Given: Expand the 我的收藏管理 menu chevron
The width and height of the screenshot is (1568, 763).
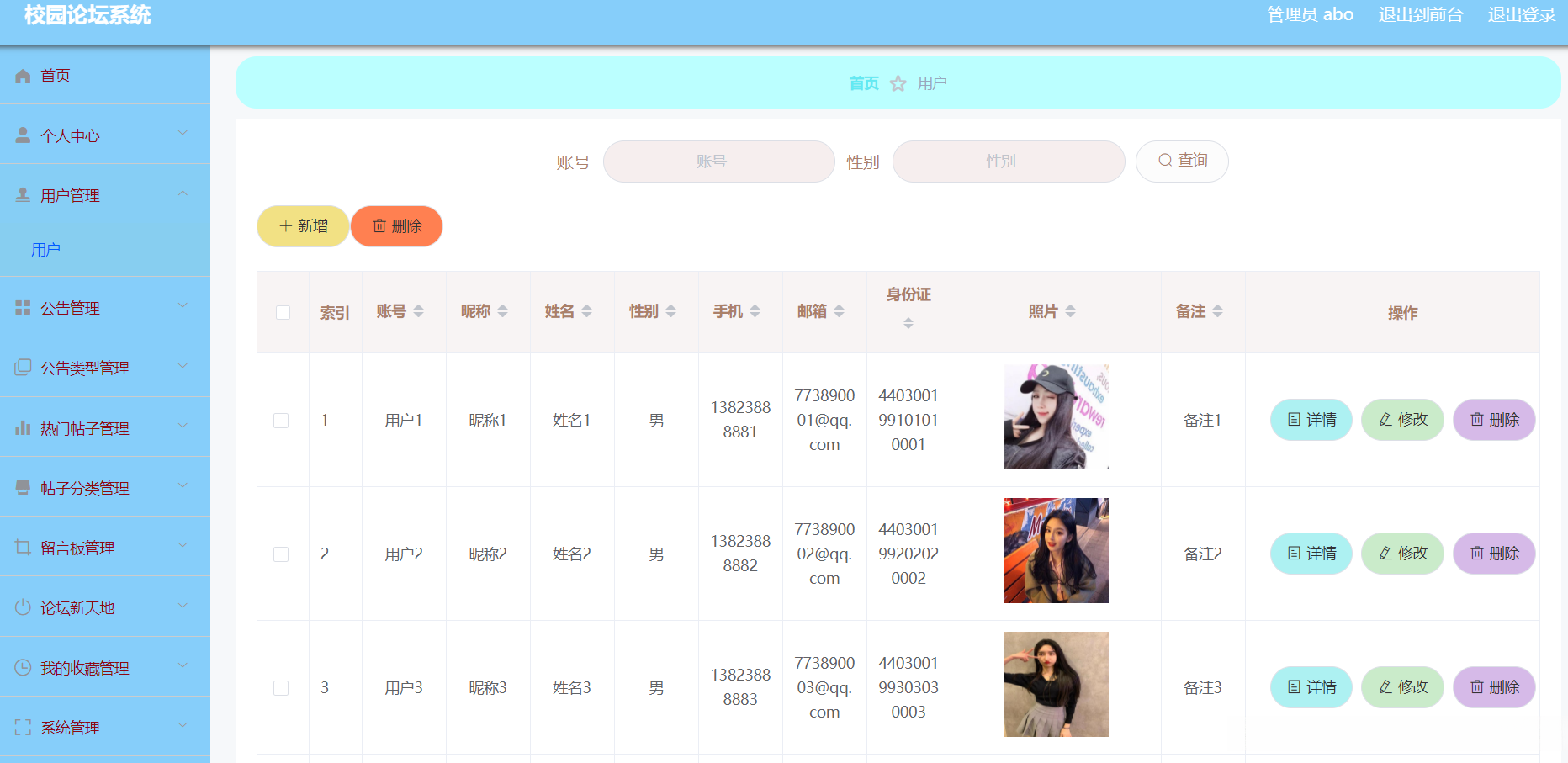Looking at the screenshot, I should pyautogui.click(x=183, y=666).
